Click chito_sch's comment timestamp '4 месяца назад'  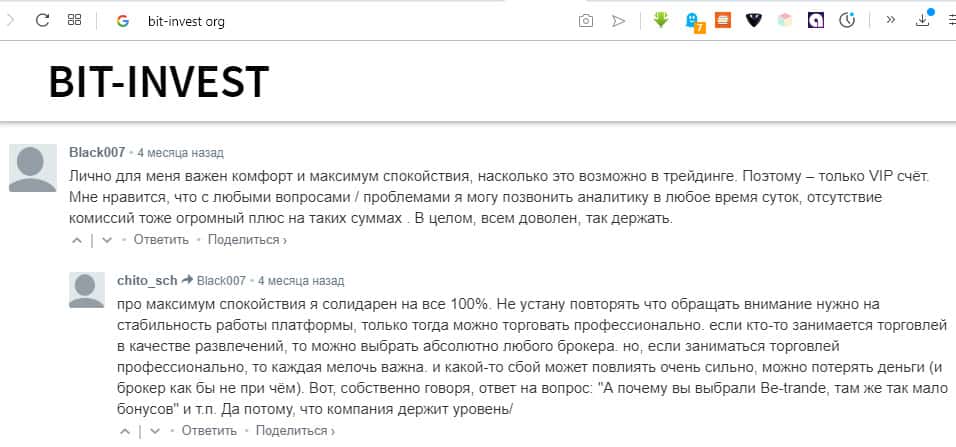[301, 281]
